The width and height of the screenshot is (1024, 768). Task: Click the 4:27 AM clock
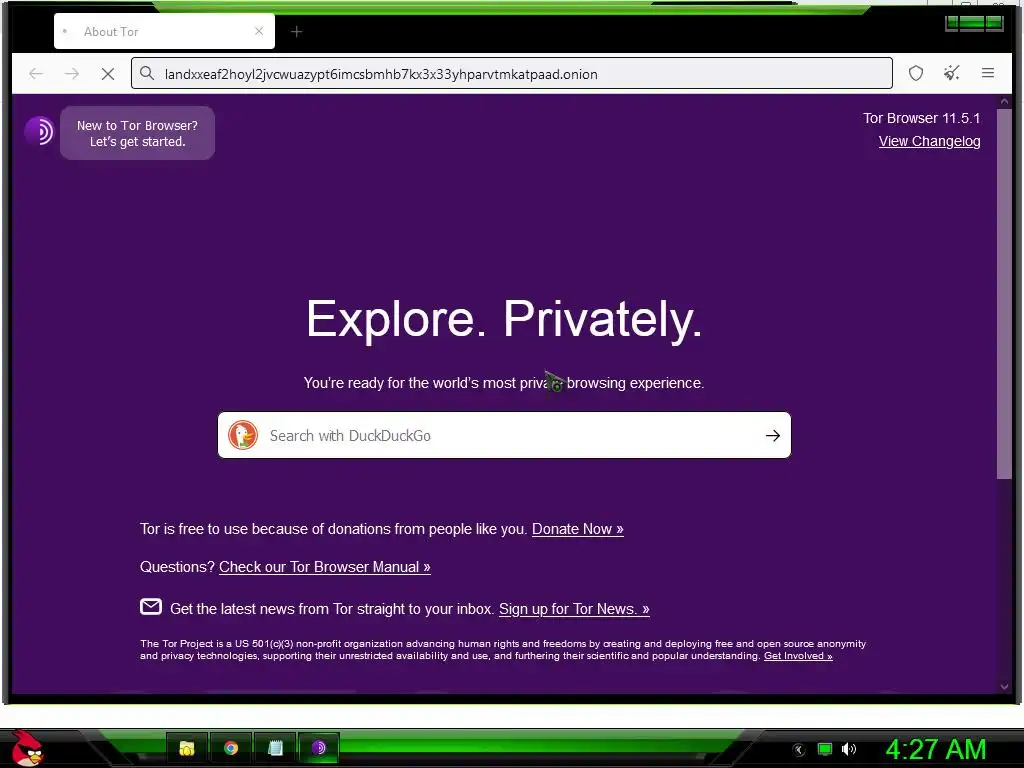pyautogui.click(x=935, y=750)
